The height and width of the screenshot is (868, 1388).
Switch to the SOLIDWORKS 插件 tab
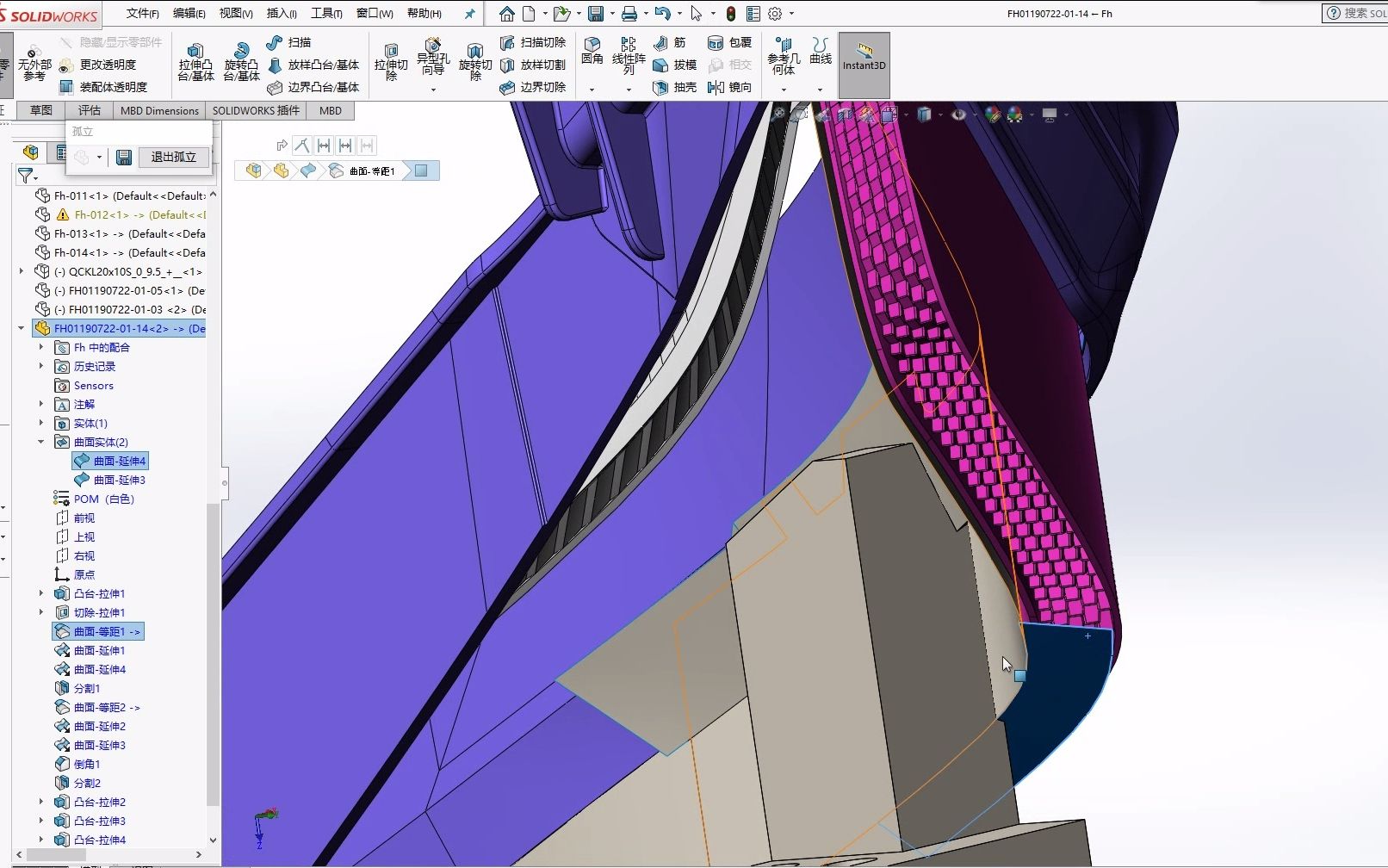point(256,110)
